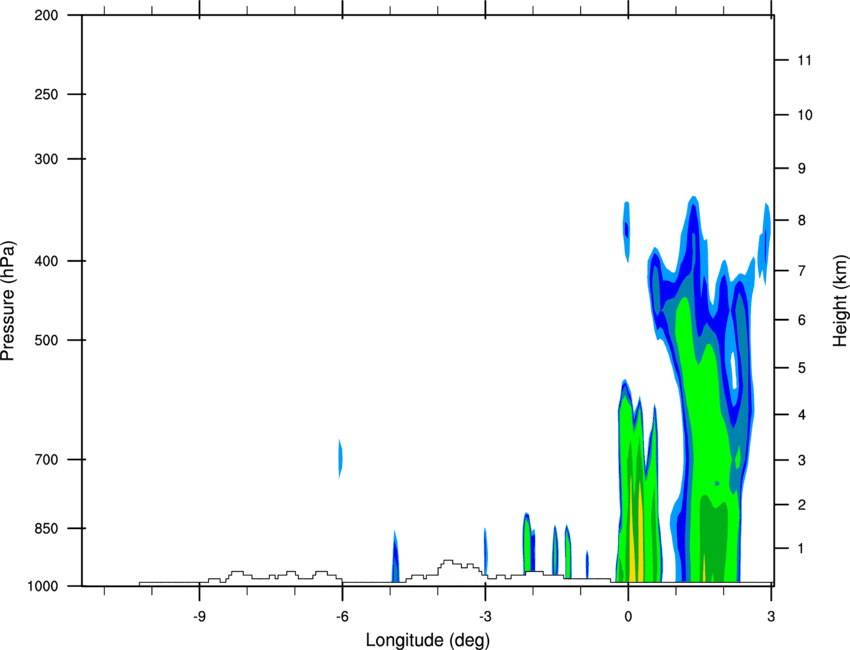Click the 400 pressure tick label
The width and height of the screenshot is (850, 650).
[47, 261]
